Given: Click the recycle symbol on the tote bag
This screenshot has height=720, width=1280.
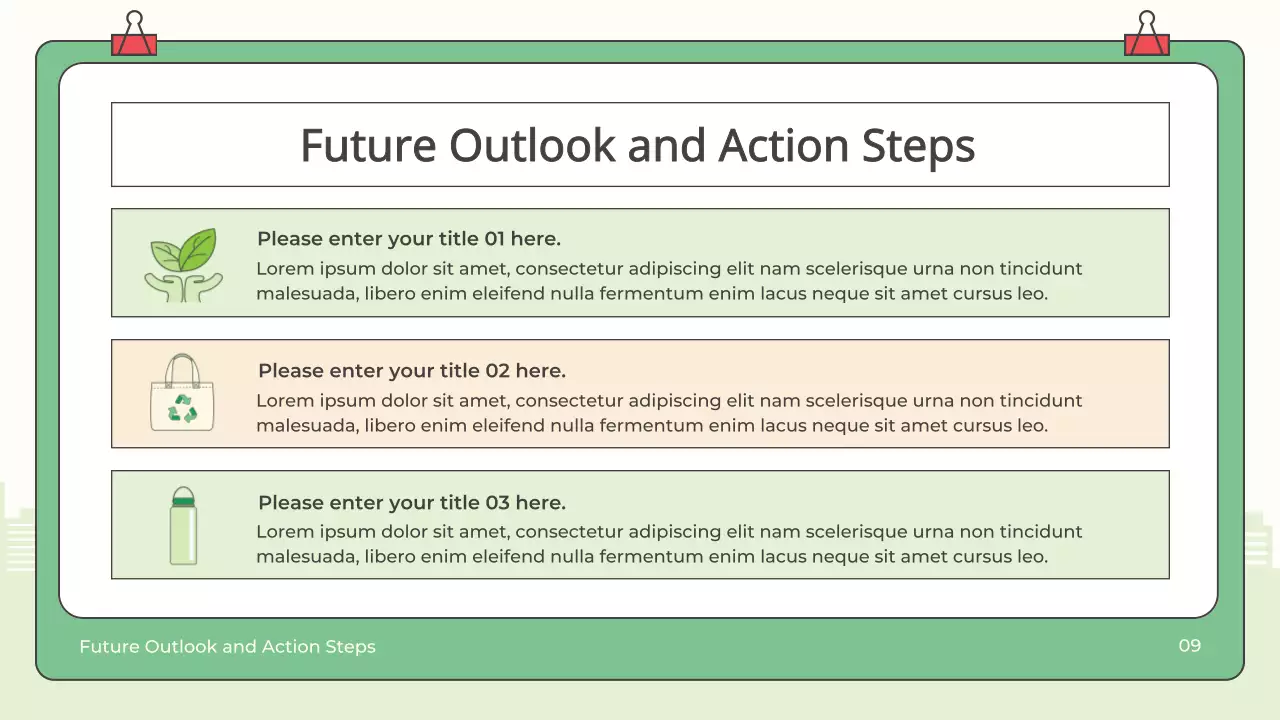Looking at the screenshot, I should (x=182, y=407).
